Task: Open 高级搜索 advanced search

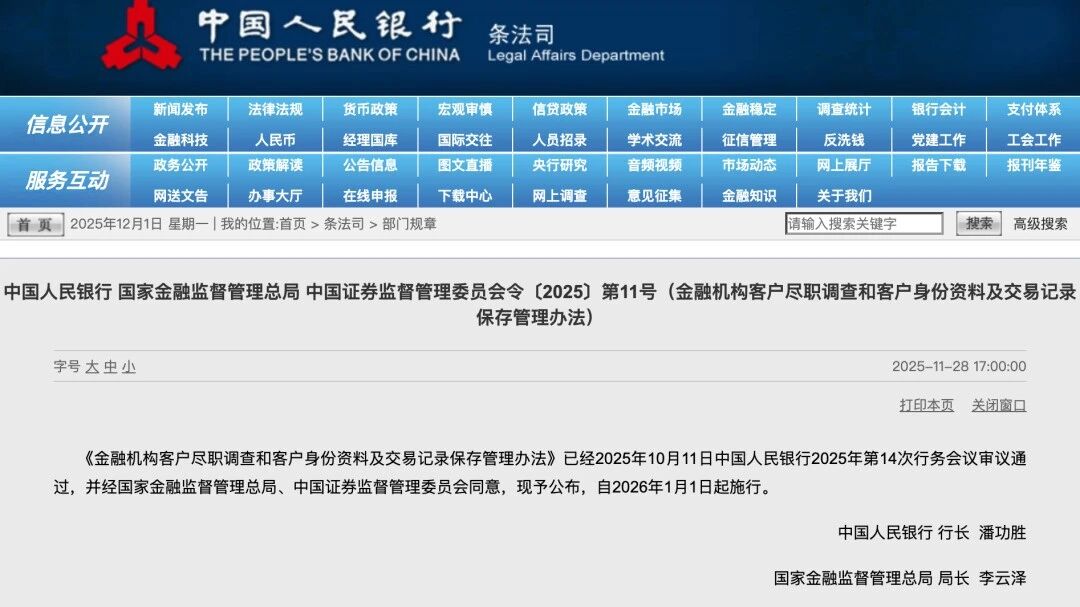Action: coord(1040,224)
